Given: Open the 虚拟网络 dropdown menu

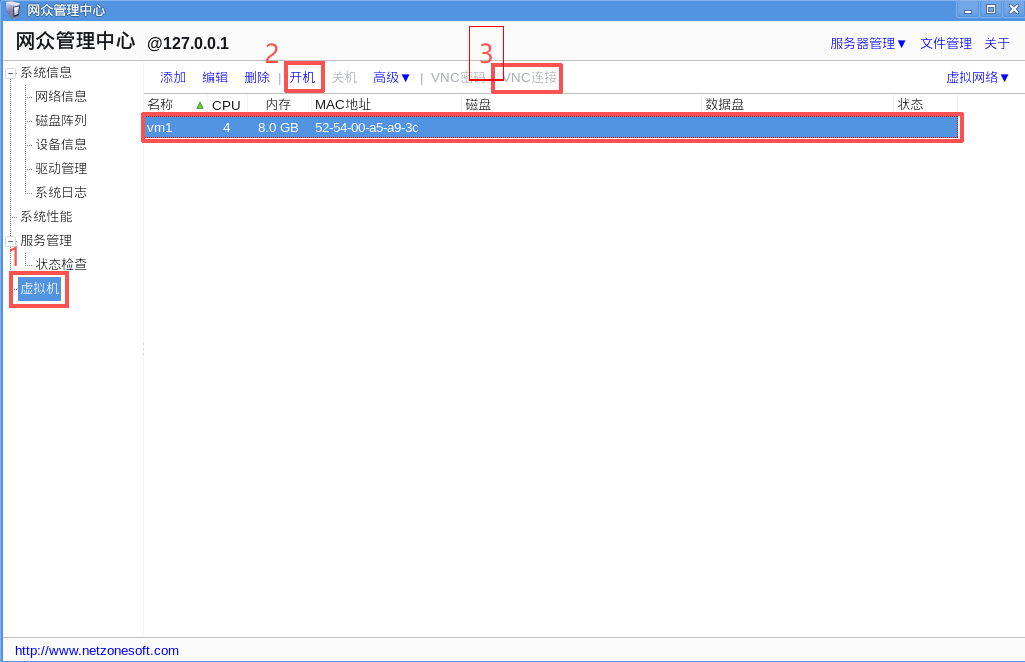Looking at the screenshot, I should (x=977, y=78).
